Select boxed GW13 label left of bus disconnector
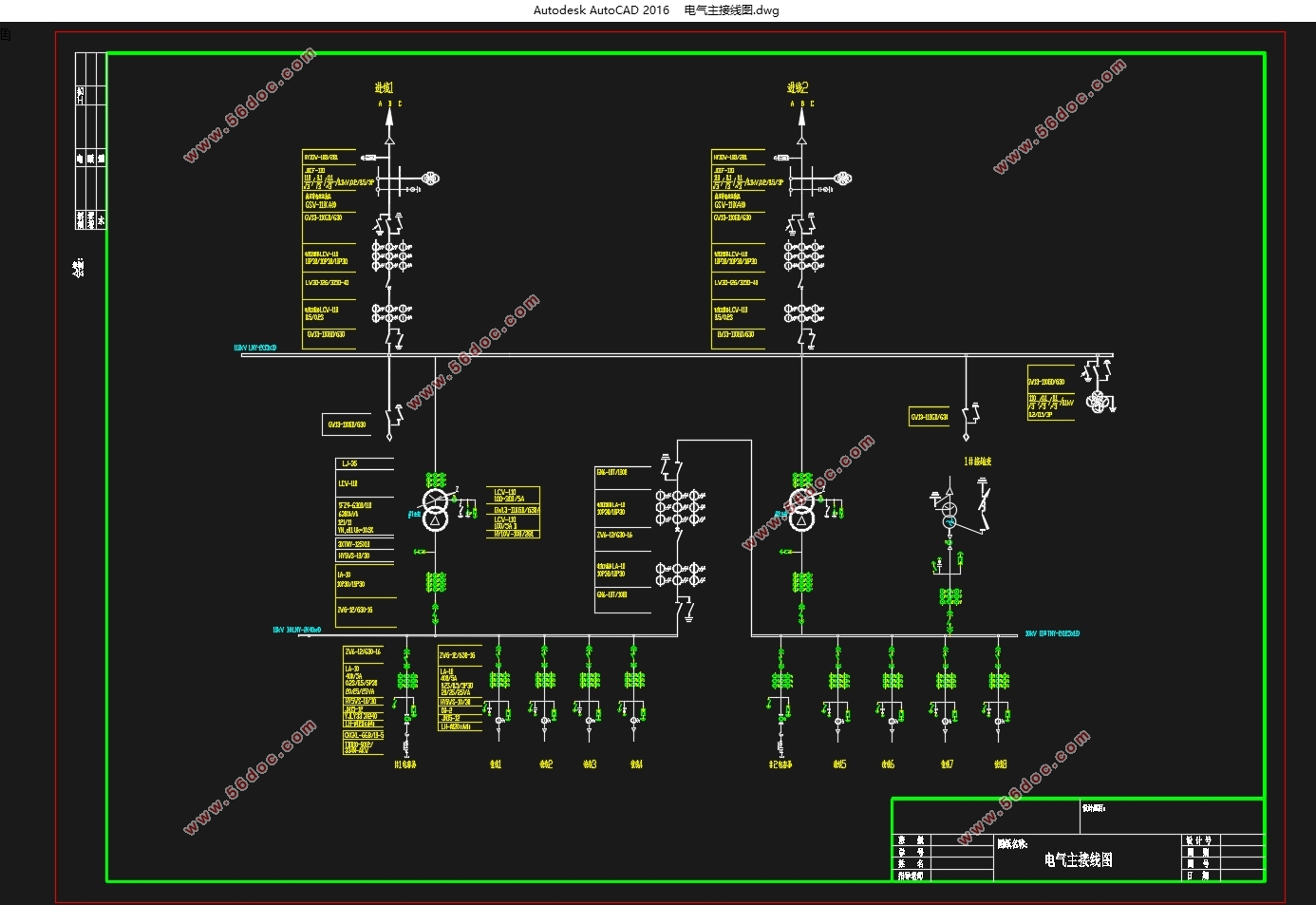Screen dimensions: 1316x905 (347, 424)
